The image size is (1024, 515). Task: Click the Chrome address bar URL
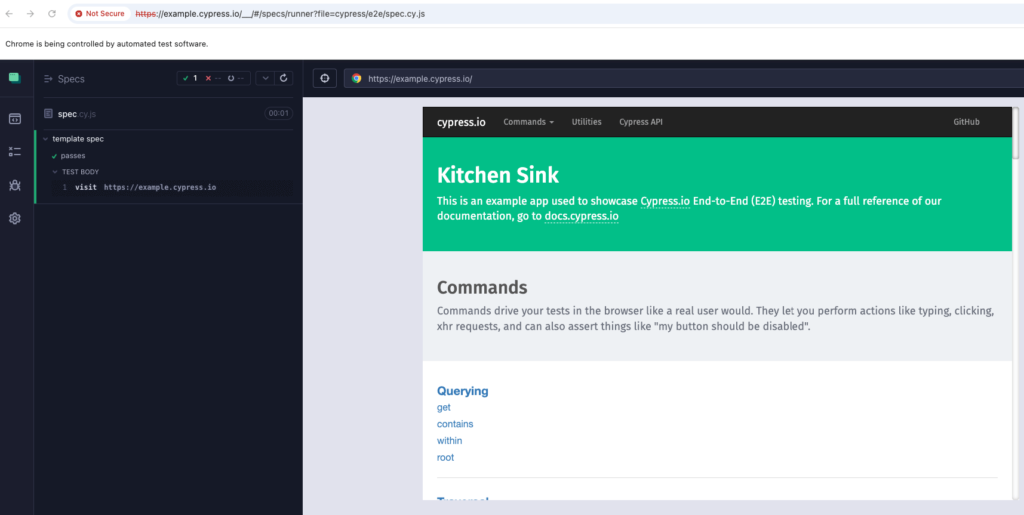[x=280, y=13]
